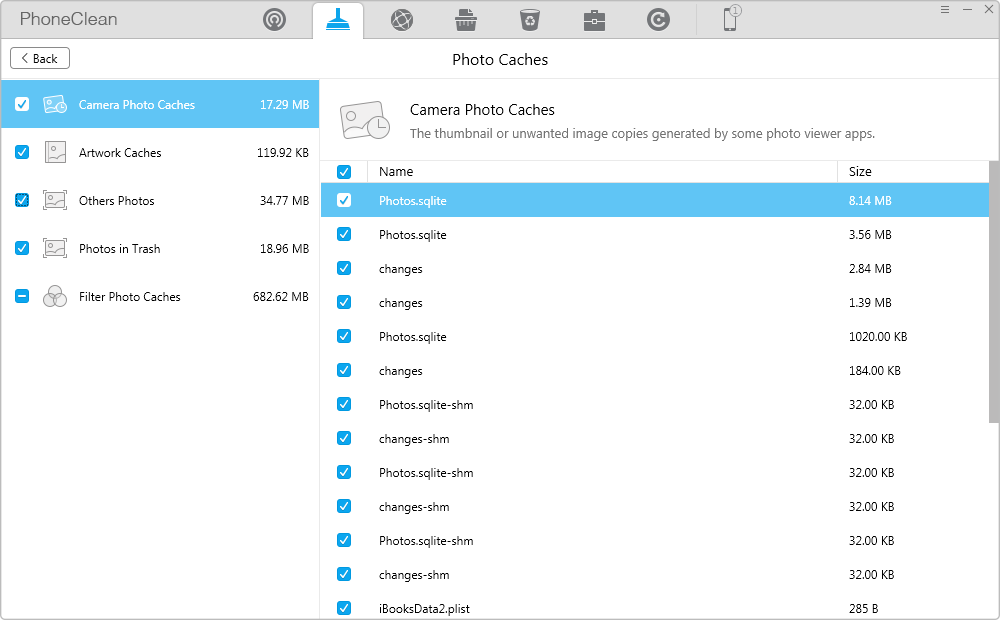The width and height of the screenshot is (1000, 620).
Task: Click the Filter Photo Caches category icon
Action: [55, 297]
